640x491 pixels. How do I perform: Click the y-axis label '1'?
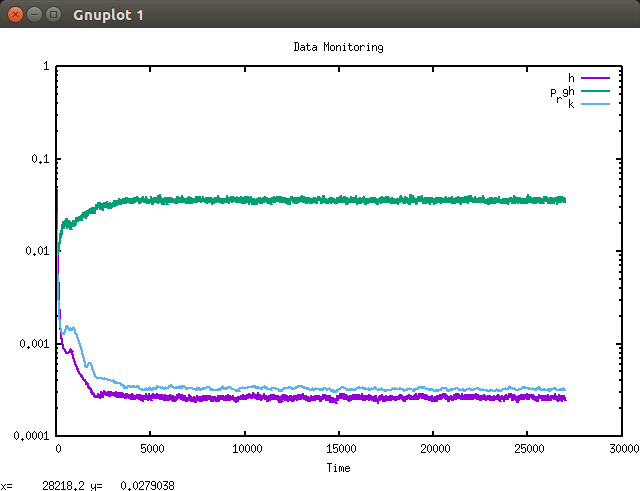pyautogui.click(x=46, y=66)
